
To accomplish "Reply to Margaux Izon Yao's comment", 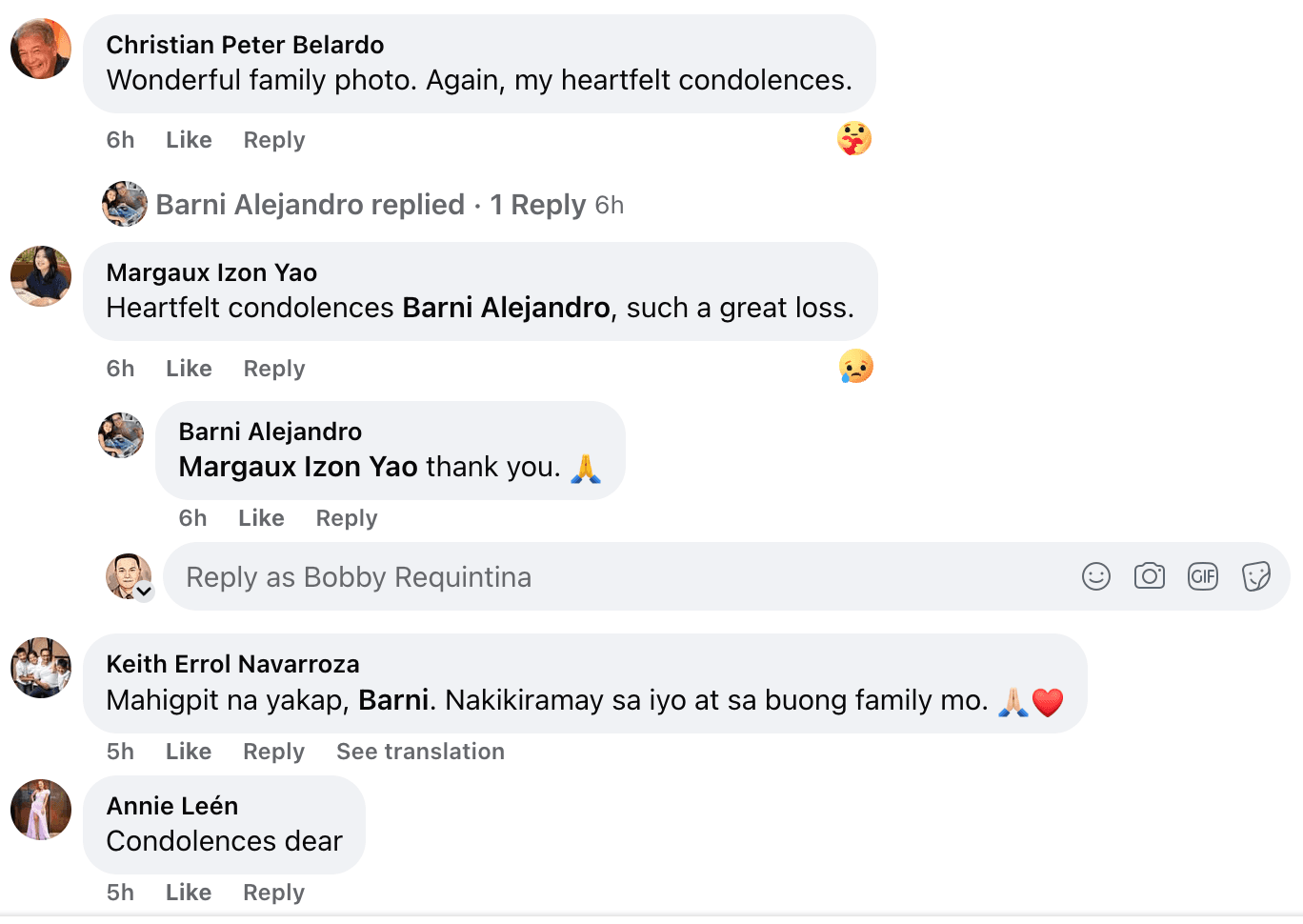I will 274,369.
